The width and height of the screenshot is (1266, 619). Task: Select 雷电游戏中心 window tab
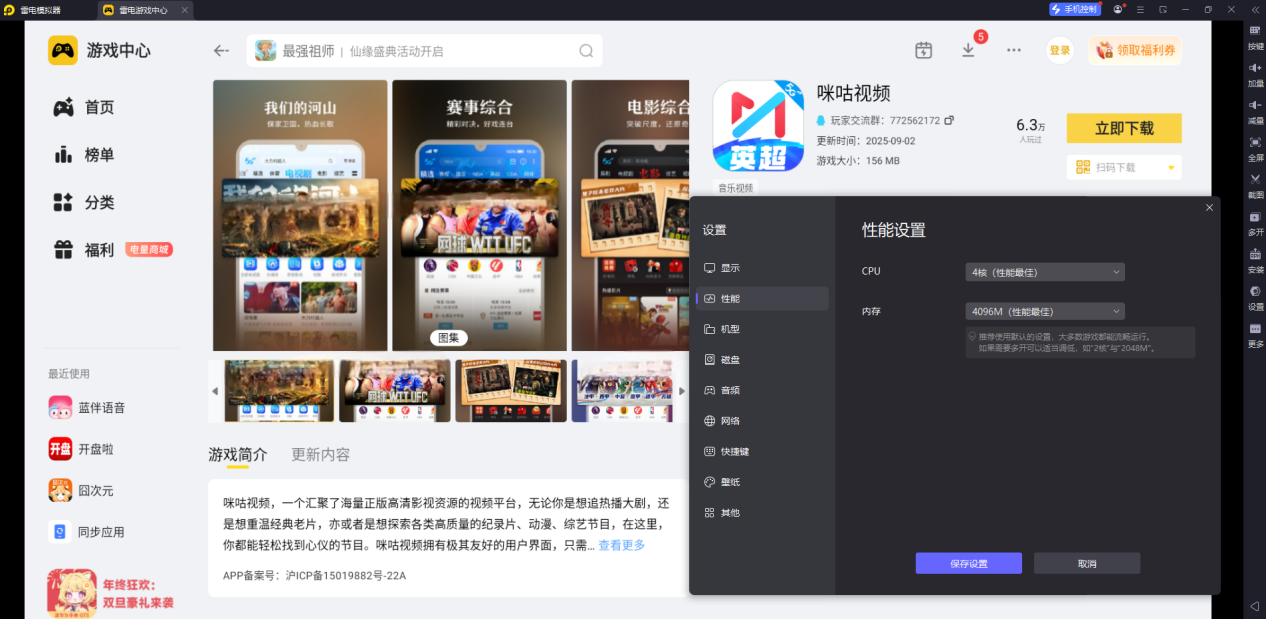[145, 10]
